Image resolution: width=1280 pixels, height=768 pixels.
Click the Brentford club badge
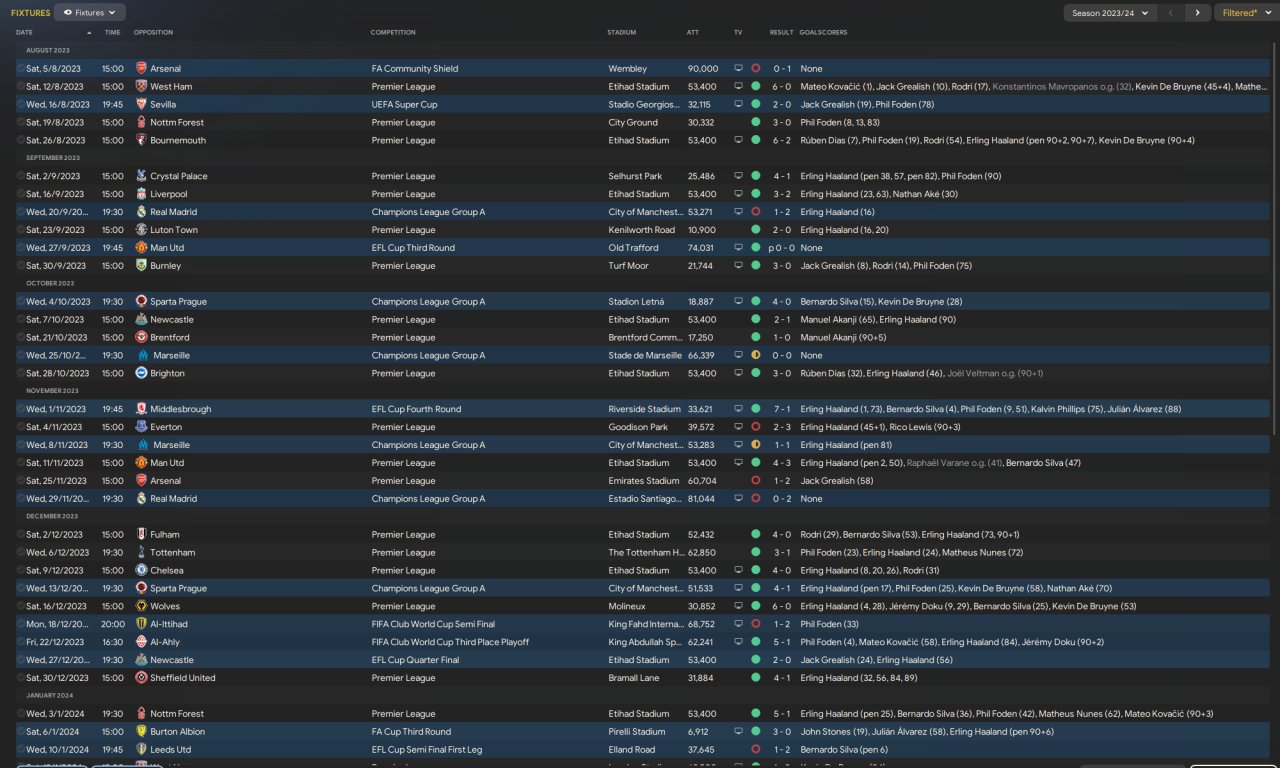coord(141,338)
